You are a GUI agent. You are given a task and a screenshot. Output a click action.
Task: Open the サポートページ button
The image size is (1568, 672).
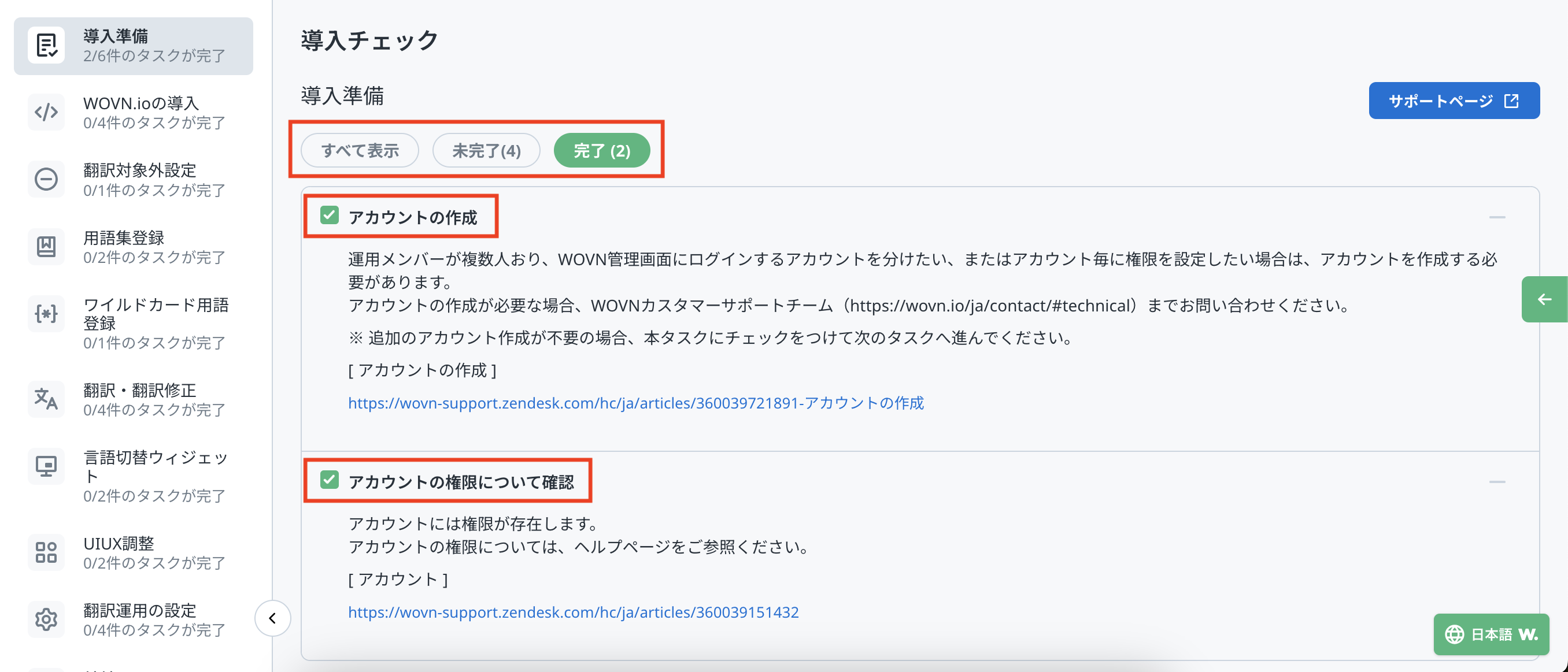(1454, 101)
